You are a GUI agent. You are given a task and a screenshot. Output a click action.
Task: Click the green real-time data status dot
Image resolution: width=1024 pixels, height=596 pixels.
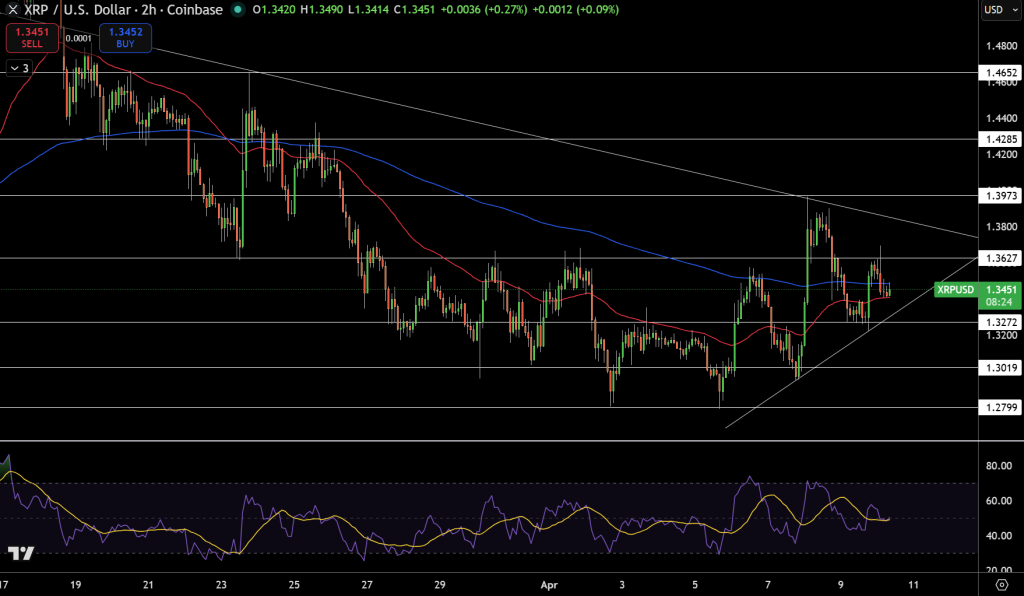click(236, 11)
